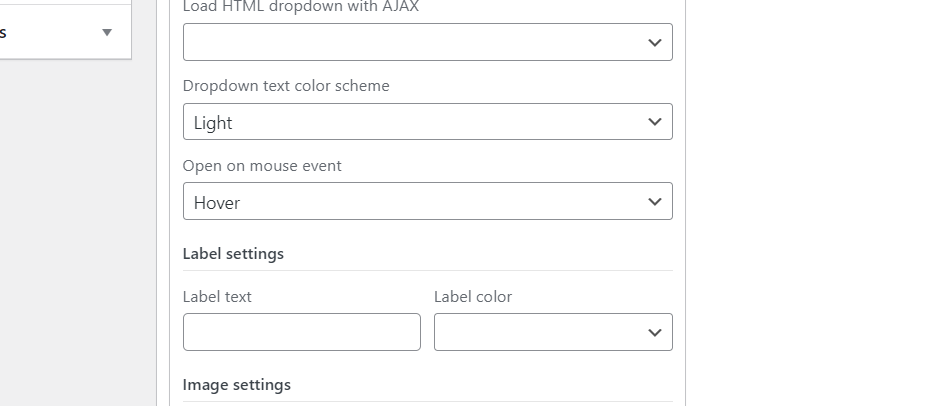Toggle the sidebar panel's triangle expander arrow
The width and height of the screenshot is (932, 406).
pos(107,32)
